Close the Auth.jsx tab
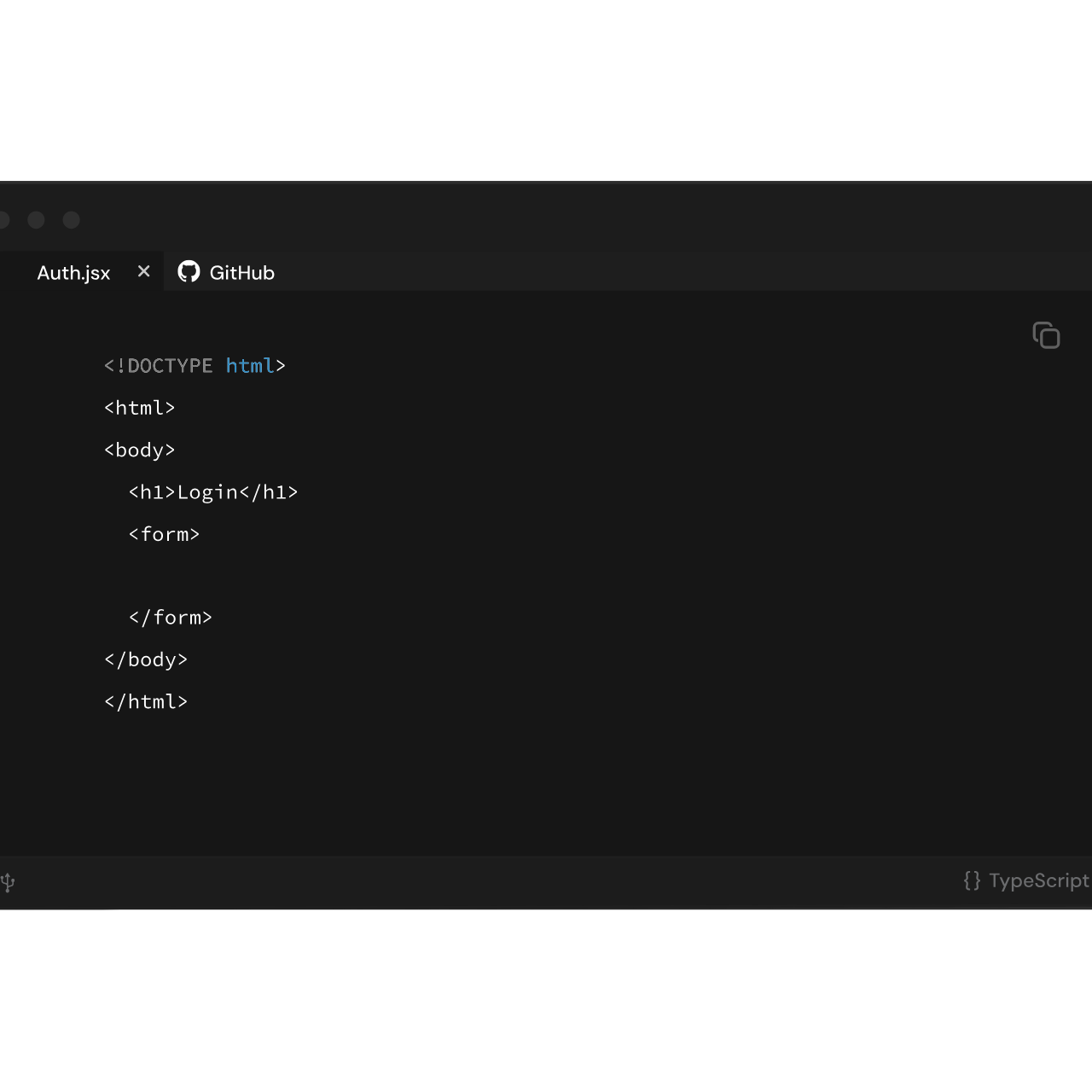Image resolution: width=1092 pixels, height=1092 pixels. point(143,271)
